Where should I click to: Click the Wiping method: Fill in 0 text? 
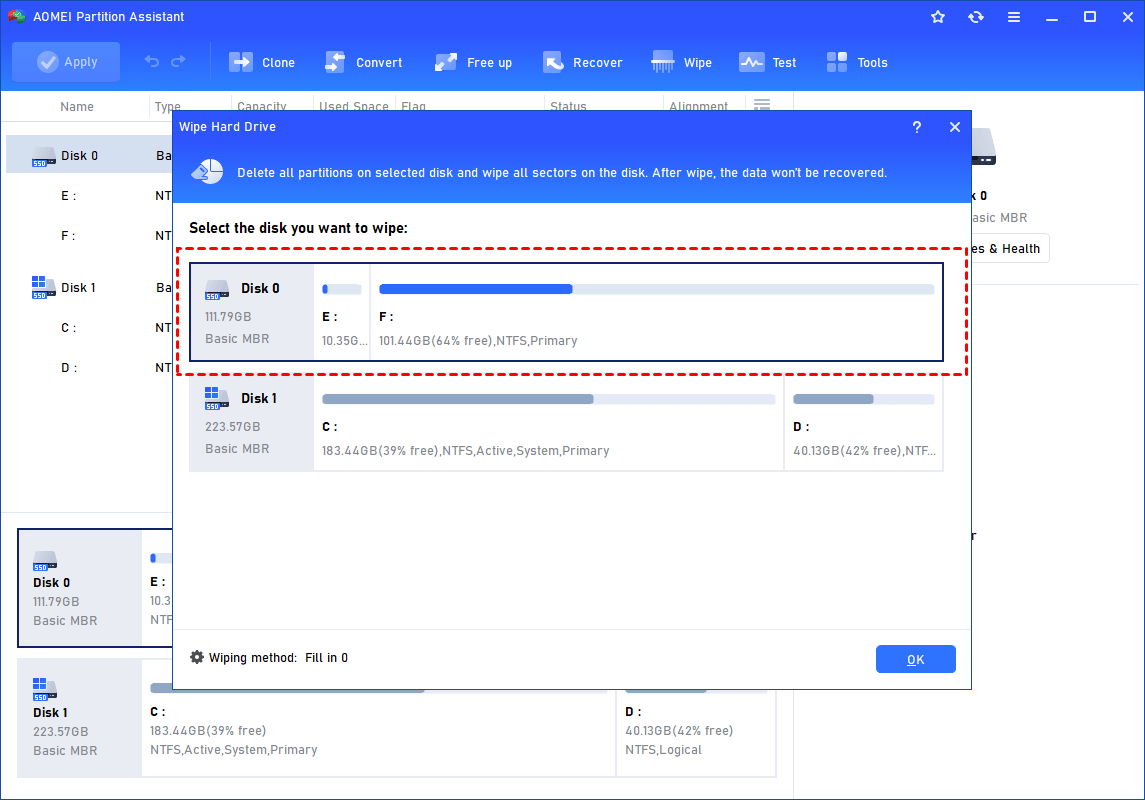point(278,658)
